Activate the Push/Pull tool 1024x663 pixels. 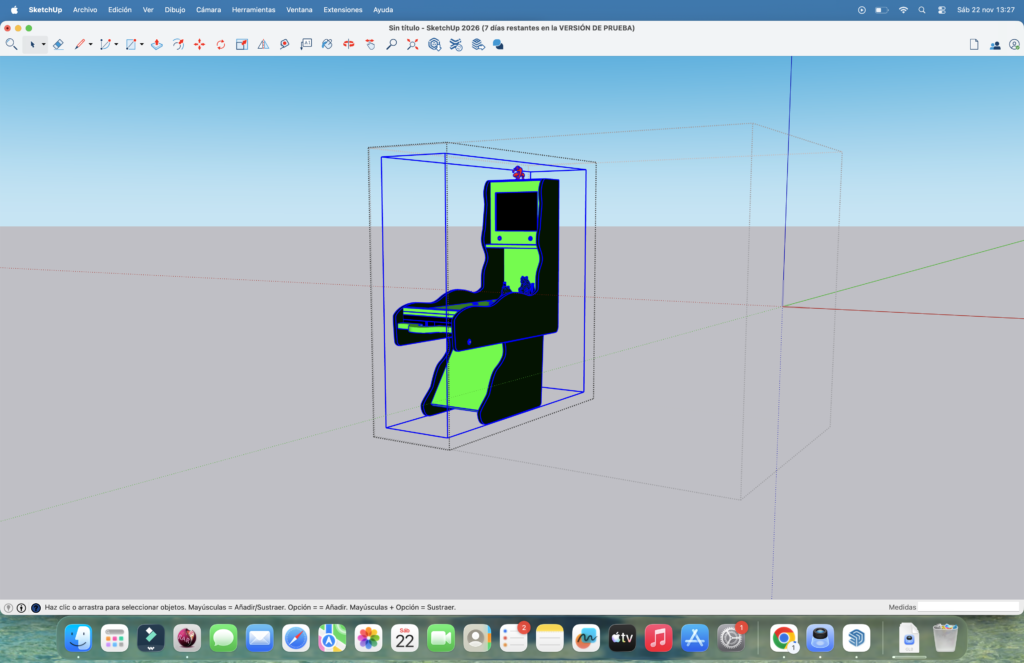[157, 44]
